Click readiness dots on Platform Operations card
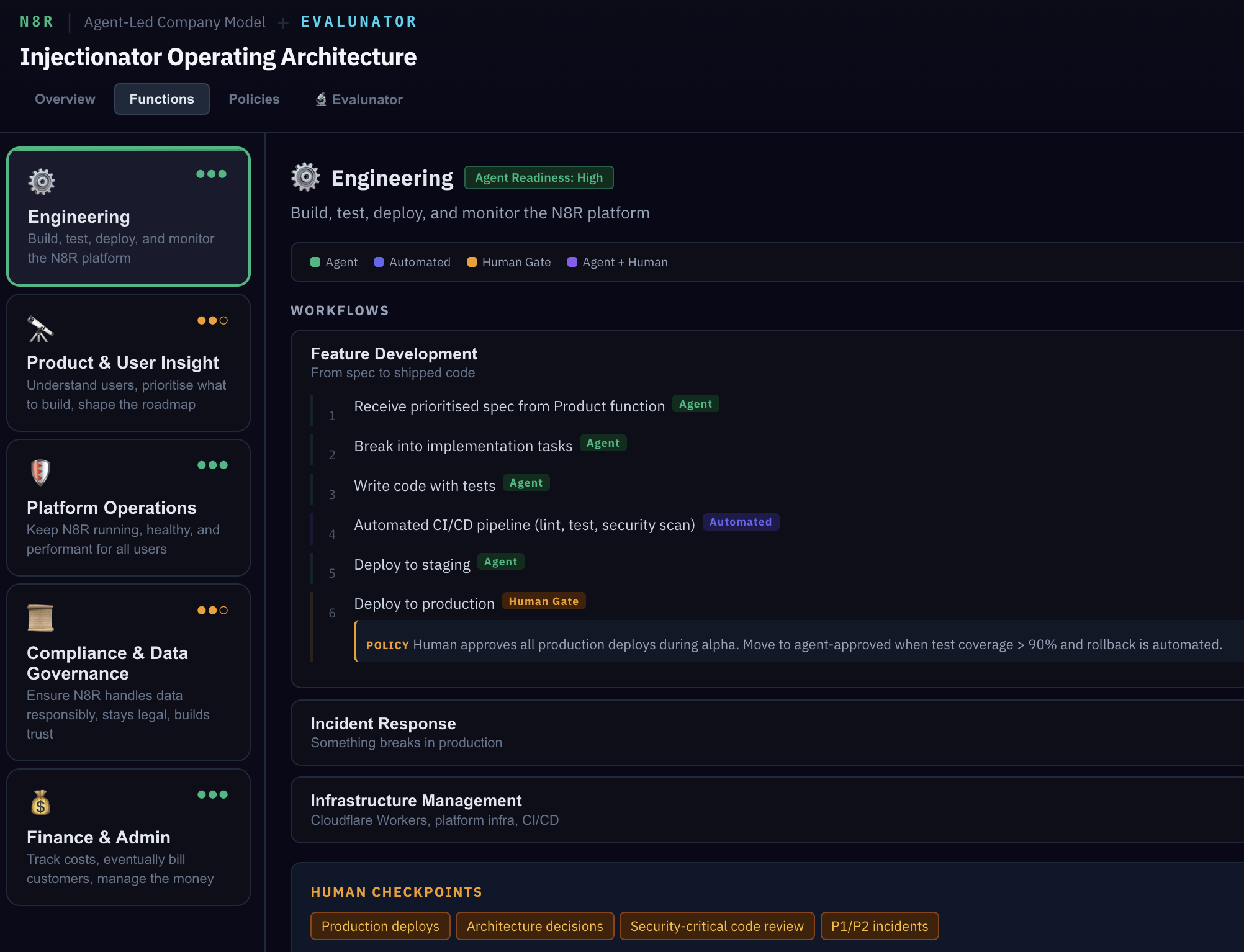 coord(212,465)
